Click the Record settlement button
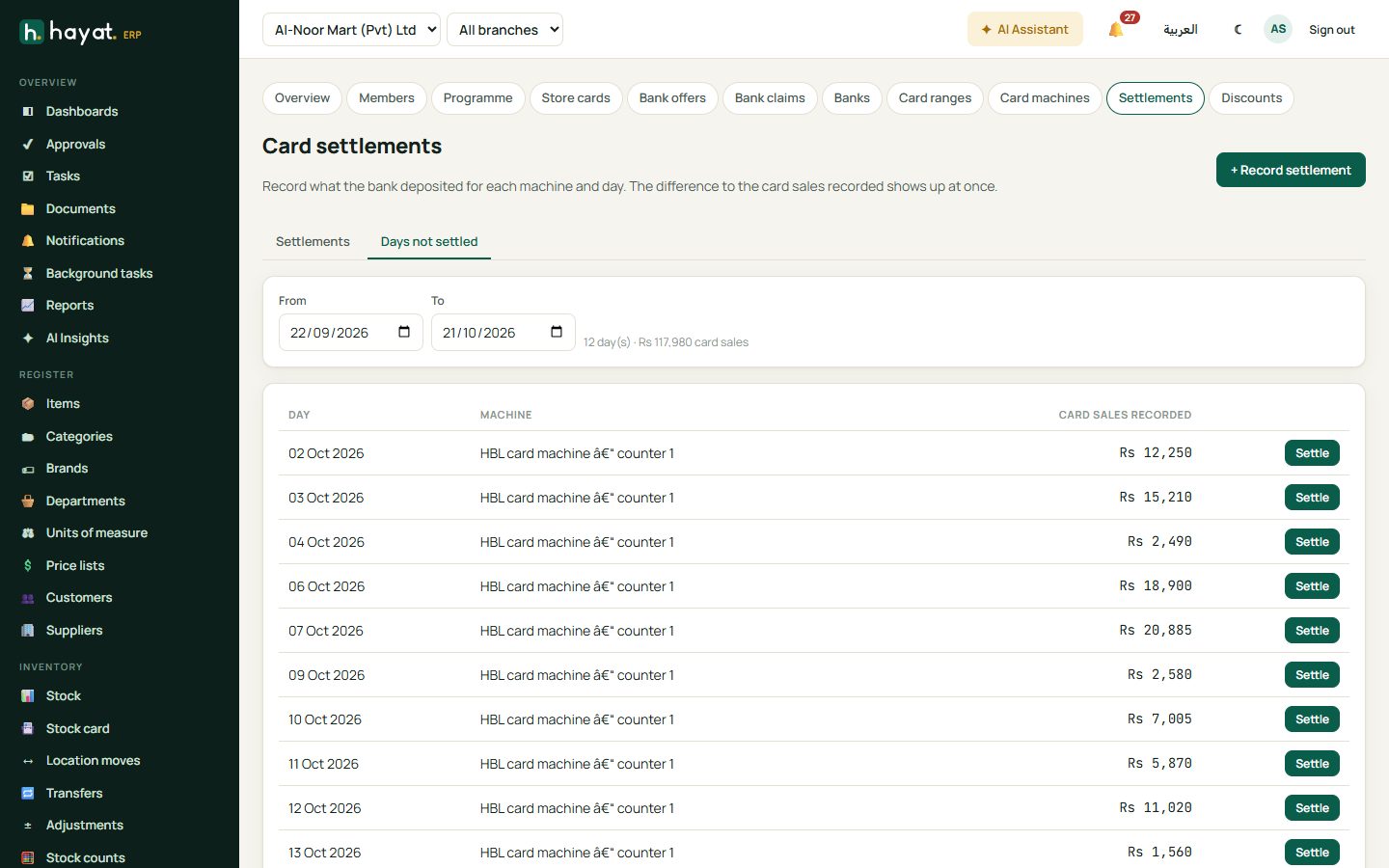This screenshot has width=1389, height=868. [x=1291, y=170]
